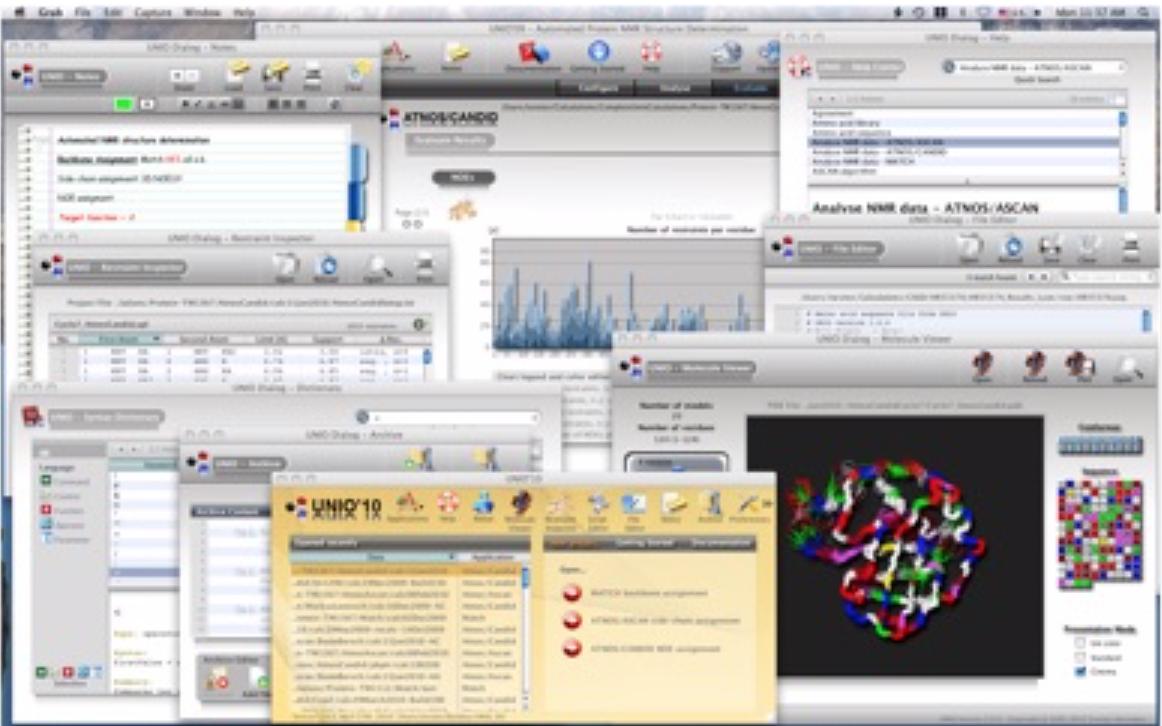Click the Save icon in File Editor window
The width and height of the screenshot is (1162, 726).
click(1050, 247)
